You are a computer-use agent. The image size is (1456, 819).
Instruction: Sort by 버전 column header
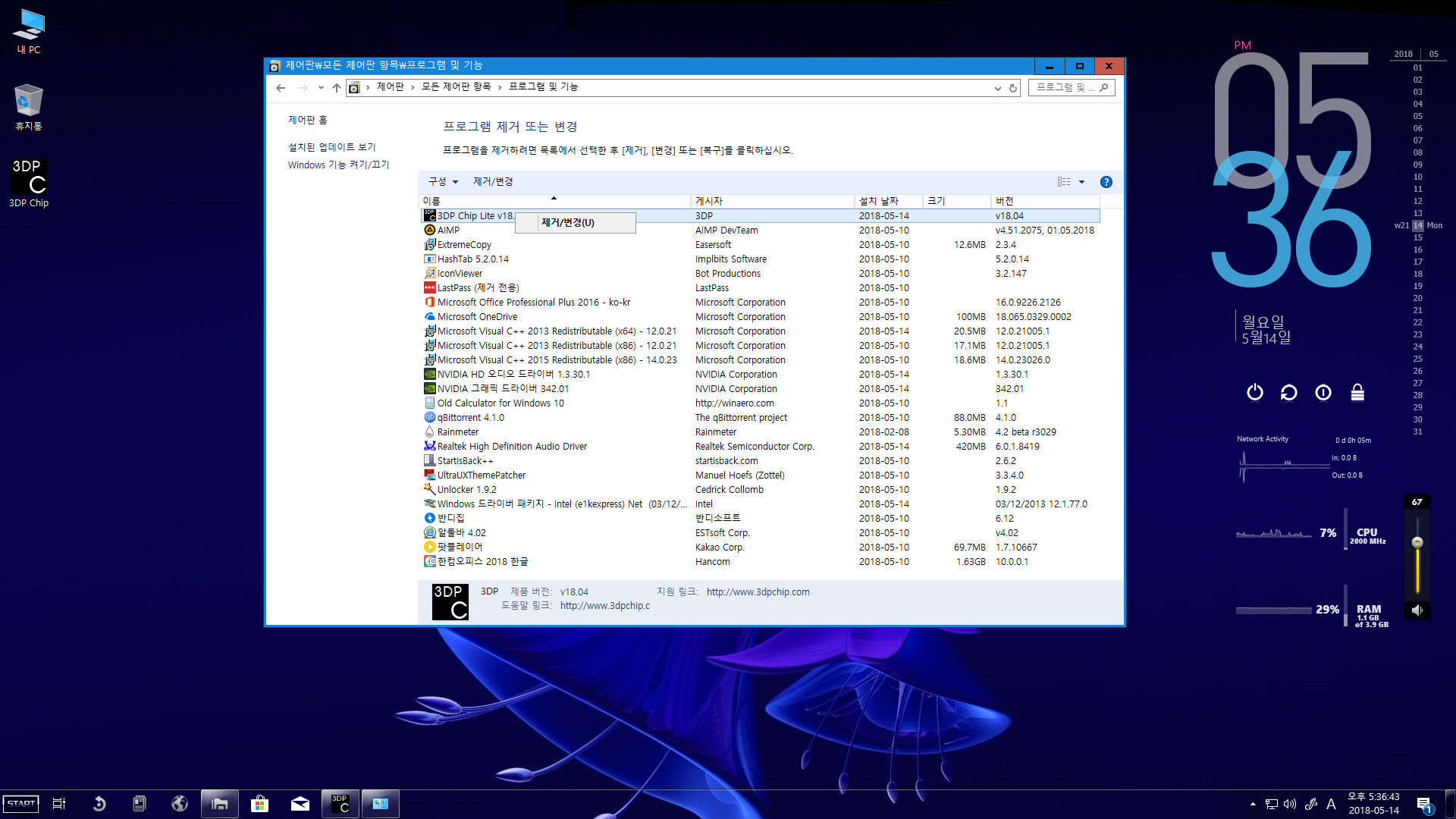pos(1045,201)
